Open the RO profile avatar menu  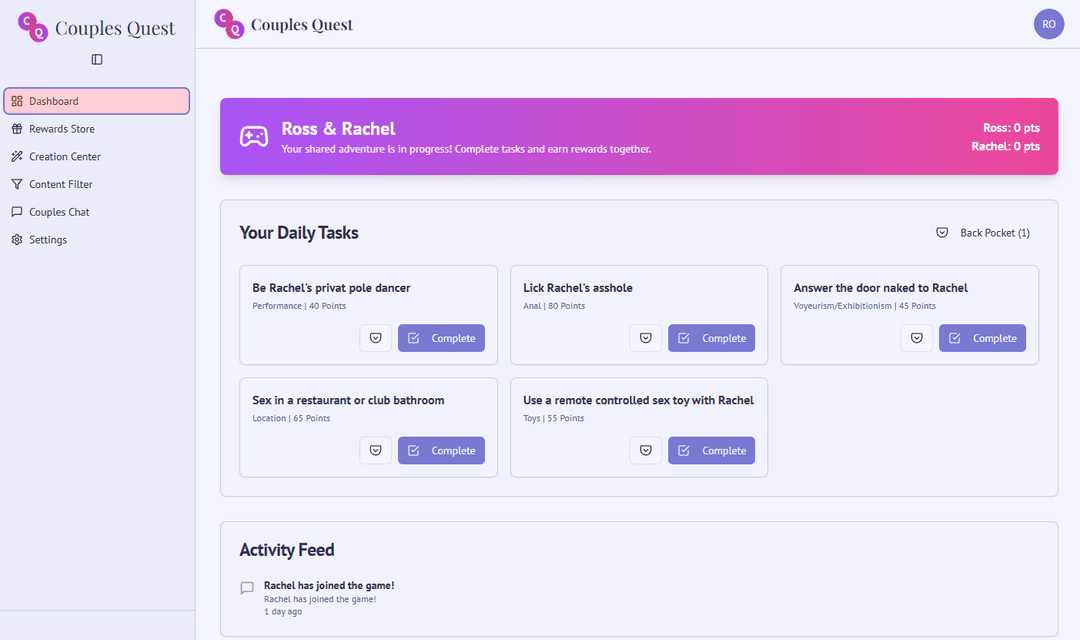pyautogui.click(x=1049, y=23)
